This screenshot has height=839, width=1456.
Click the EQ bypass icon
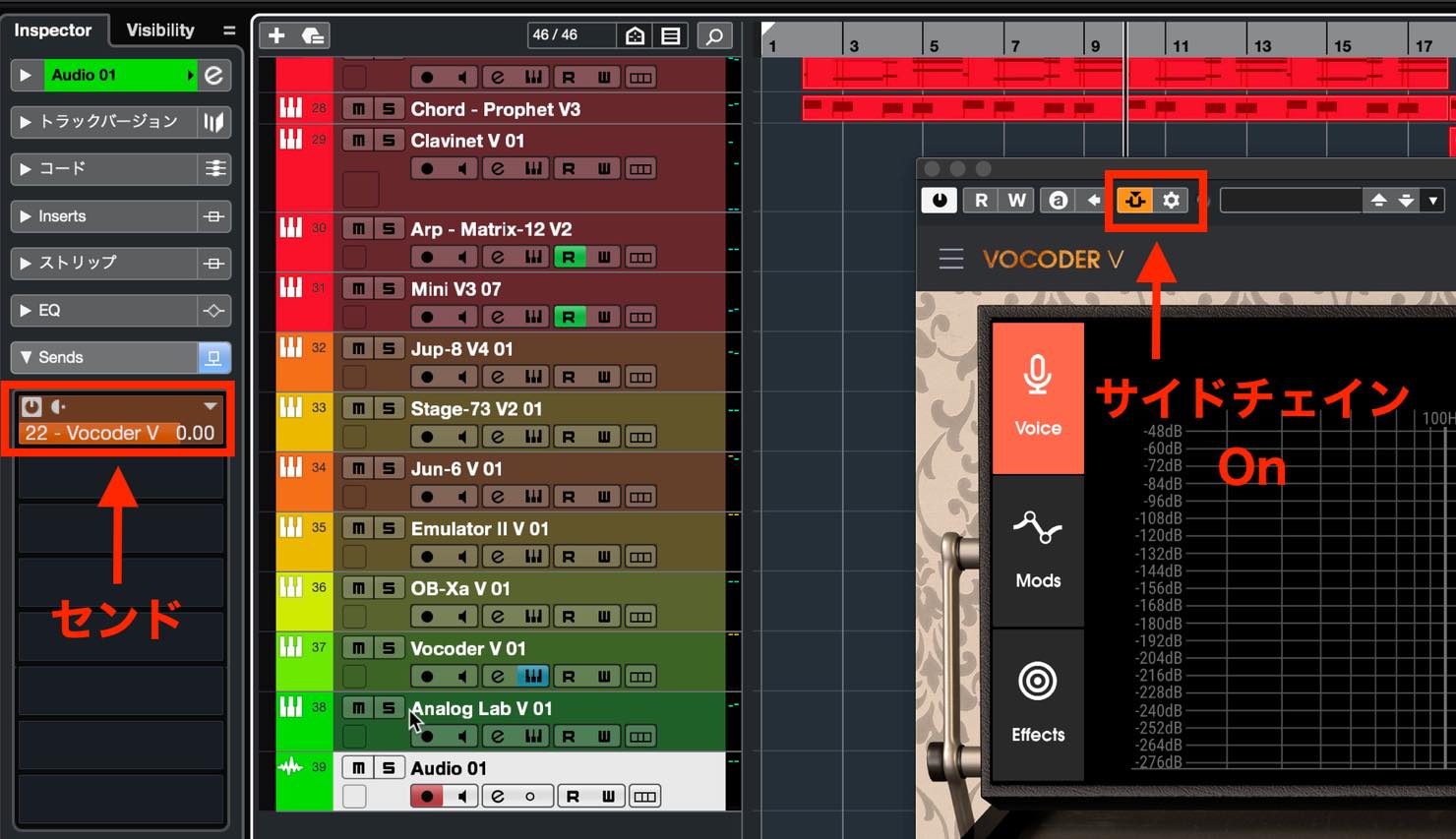coord(213,311)
